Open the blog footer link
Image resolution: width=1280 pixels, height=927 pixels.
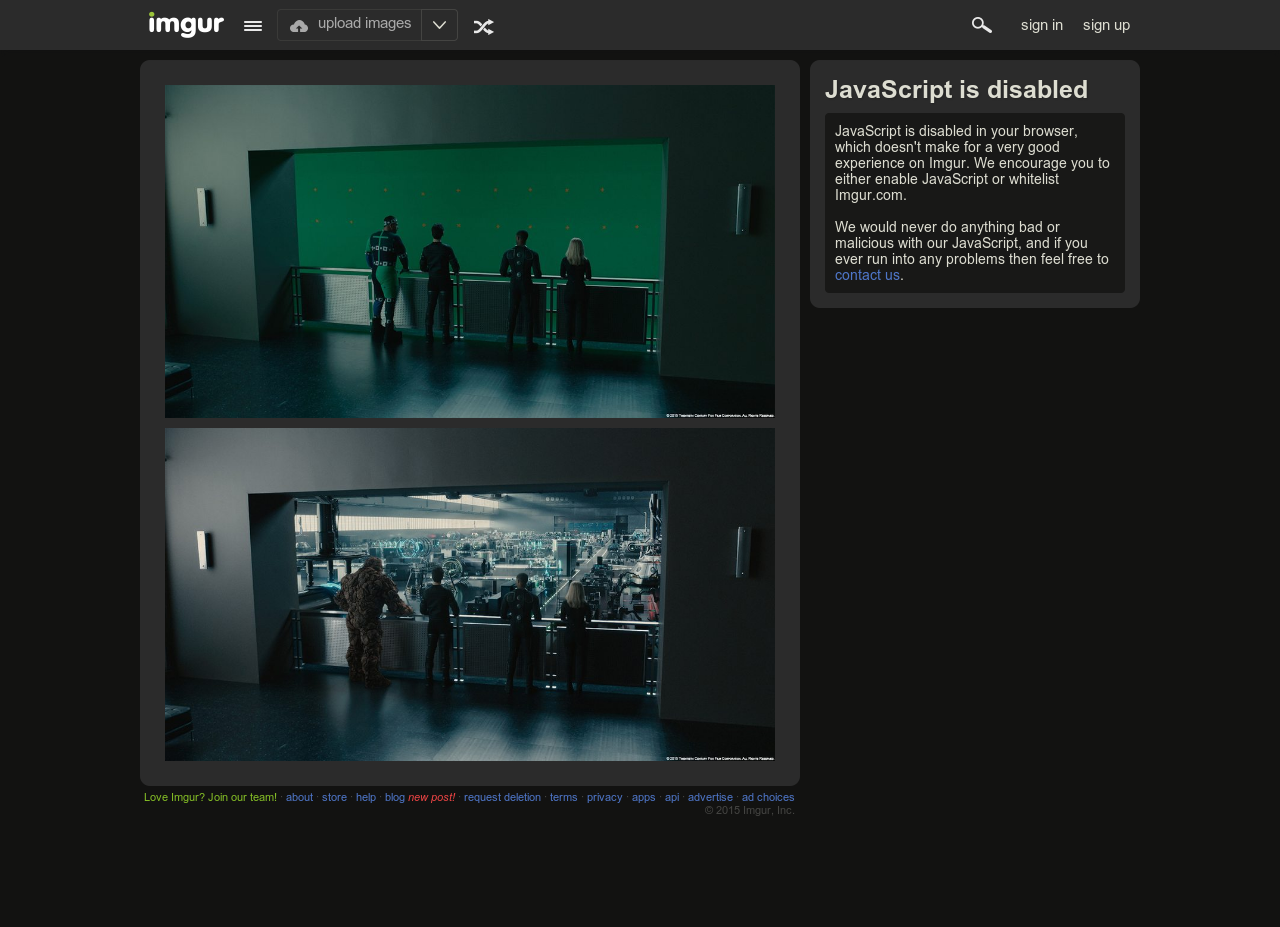pyautogui.click(x=395, y=797)
